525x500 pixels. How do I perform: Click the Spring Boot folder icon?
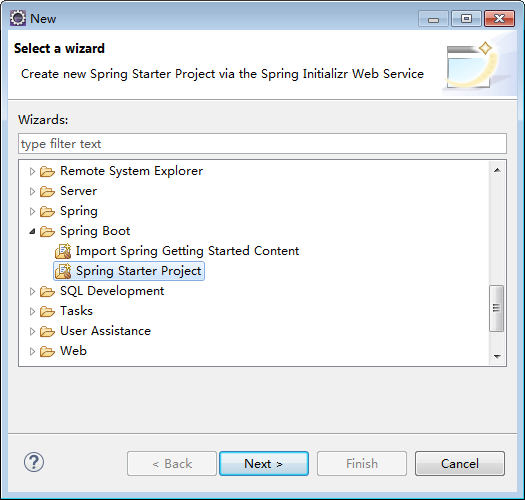47,231
